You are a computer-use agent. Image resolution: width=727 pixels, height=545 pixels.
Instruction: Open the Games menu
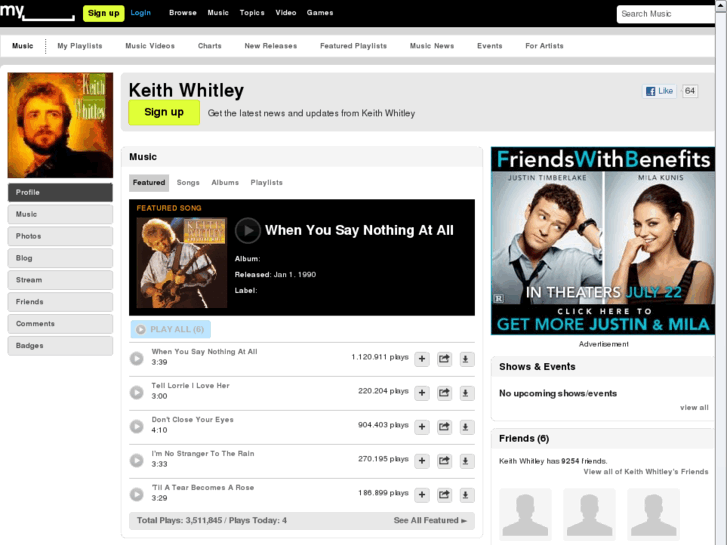[x=320, y=13]
